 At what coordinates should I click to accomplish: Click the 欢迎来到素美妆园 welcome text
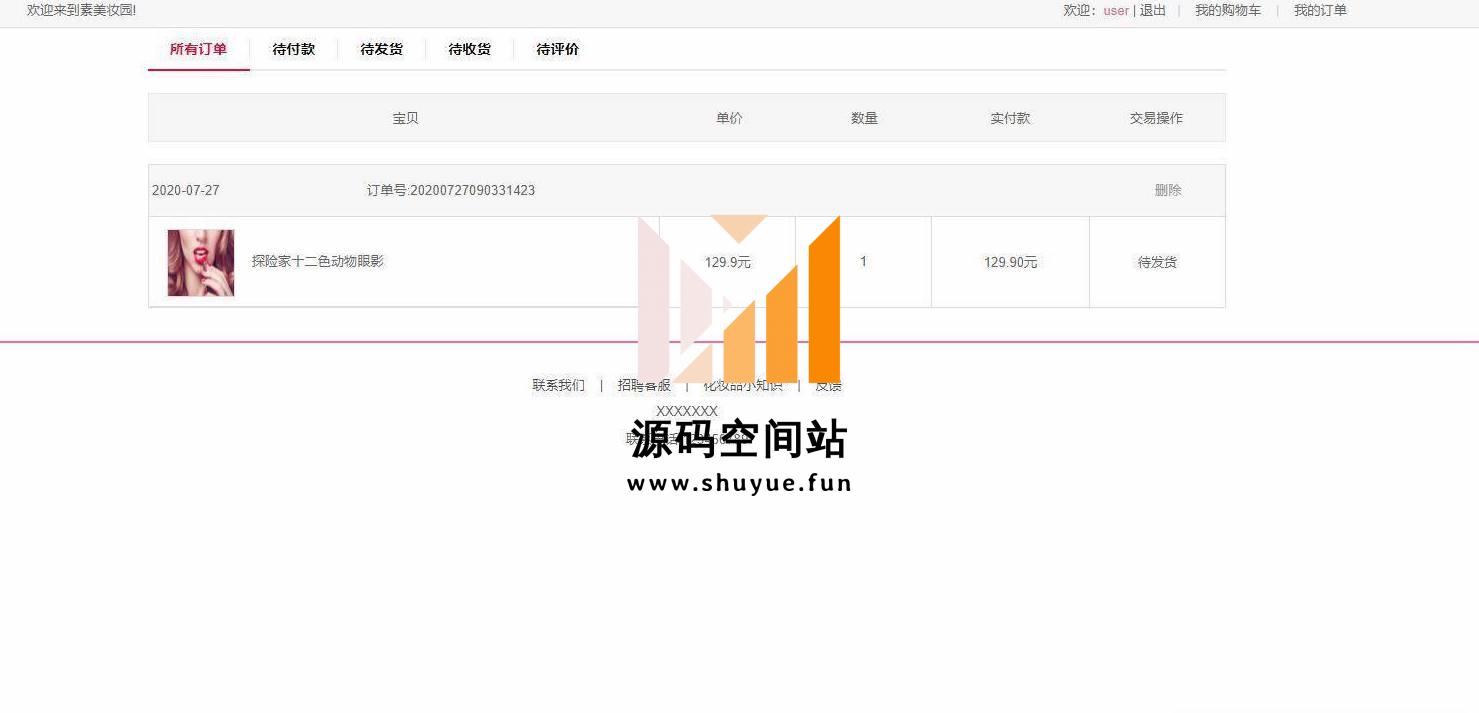coord(81,10)
